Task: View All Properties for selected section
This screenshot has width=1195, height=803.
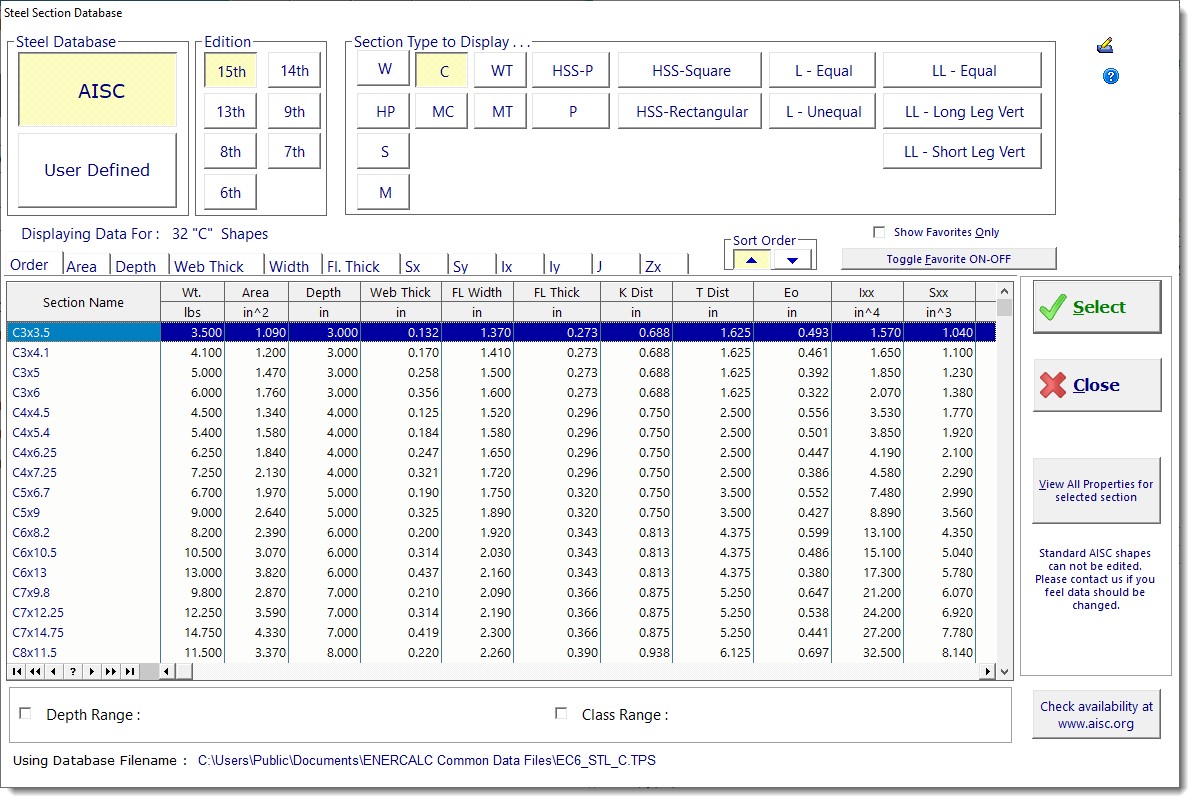Action: point(1096,491)
